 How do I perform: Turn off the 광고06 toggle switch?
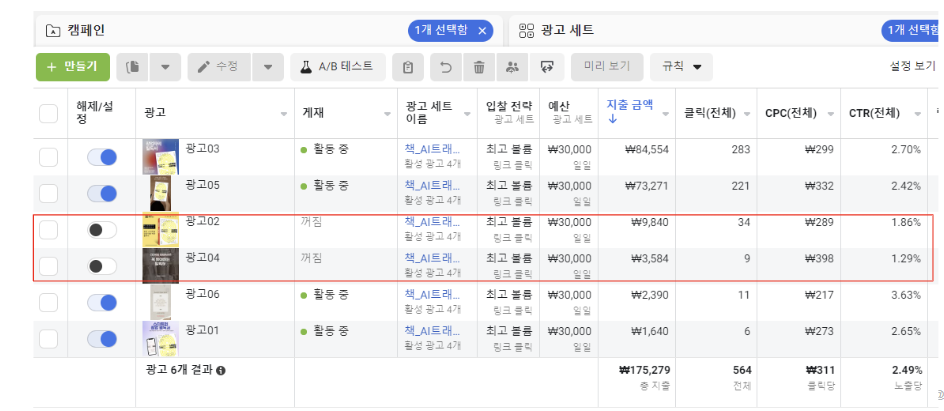(102, 303)
